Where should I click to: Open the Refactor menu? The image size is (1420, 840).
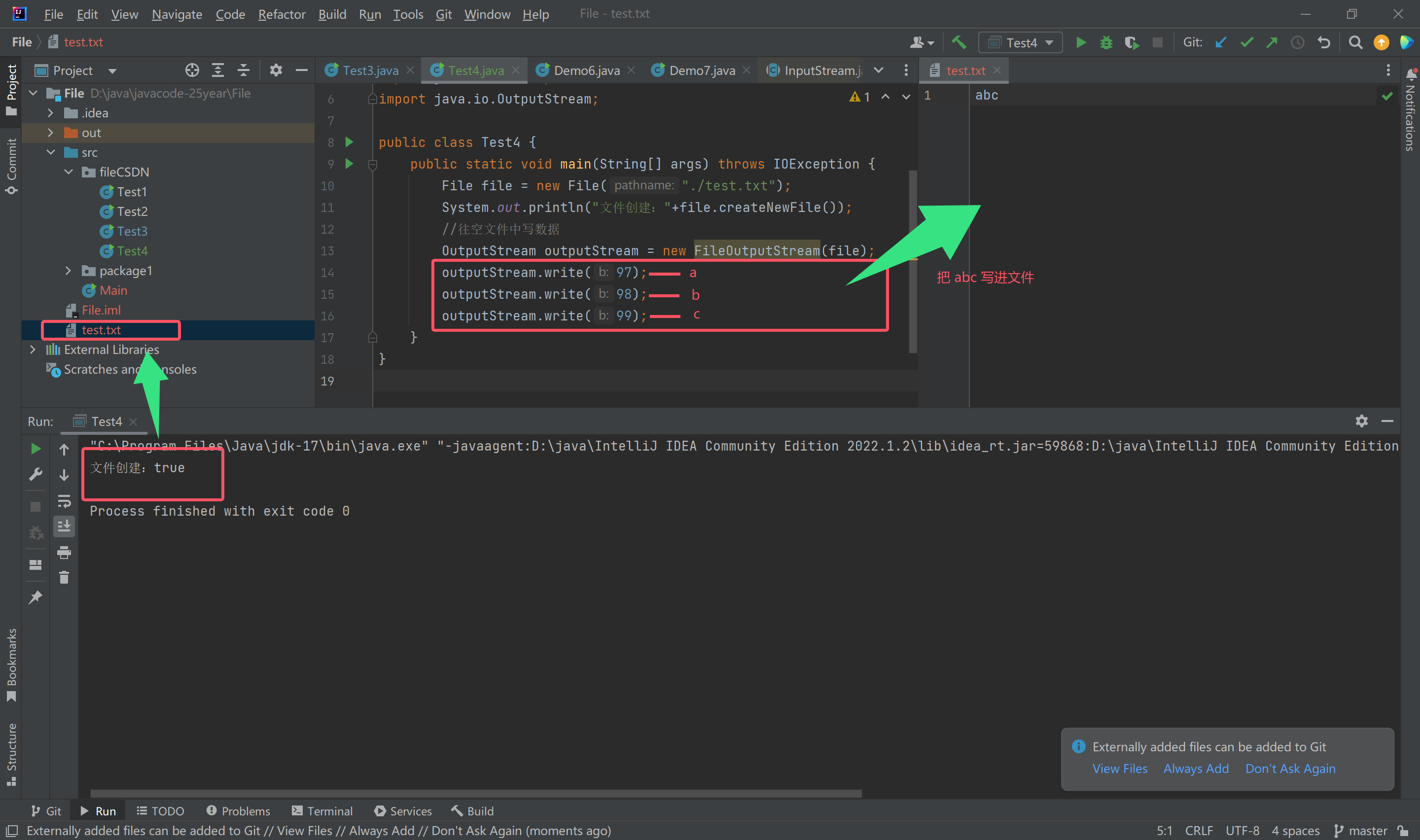pyautogui.click(x=281, y=14)
